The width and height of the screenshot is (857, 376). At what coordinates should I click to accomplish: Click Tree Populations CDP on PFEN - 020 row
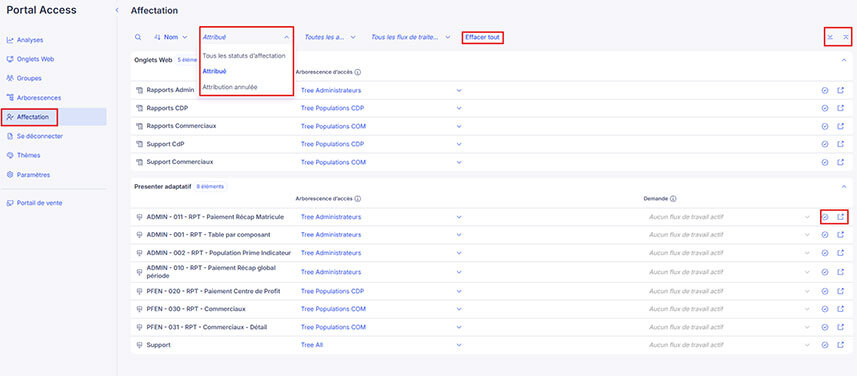point(332,291)
